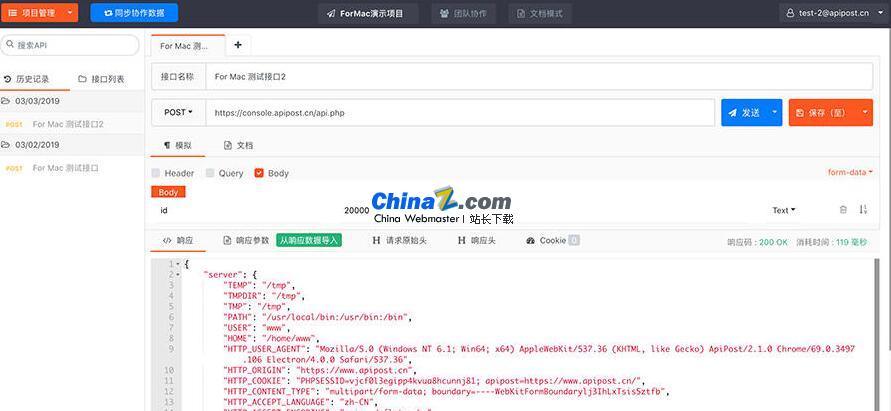Collapse the server node in JSON response
Image resolution: width=891 pixels, height=411 pixels.
click(x=176, y=274)
